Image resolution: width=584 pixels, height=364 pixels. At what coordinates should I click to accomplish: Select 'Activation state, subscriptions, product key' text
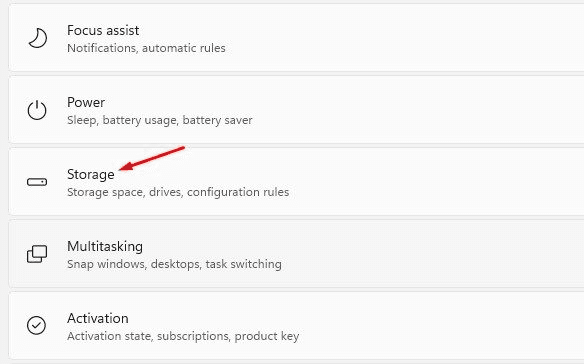click(x=183, y=336)
